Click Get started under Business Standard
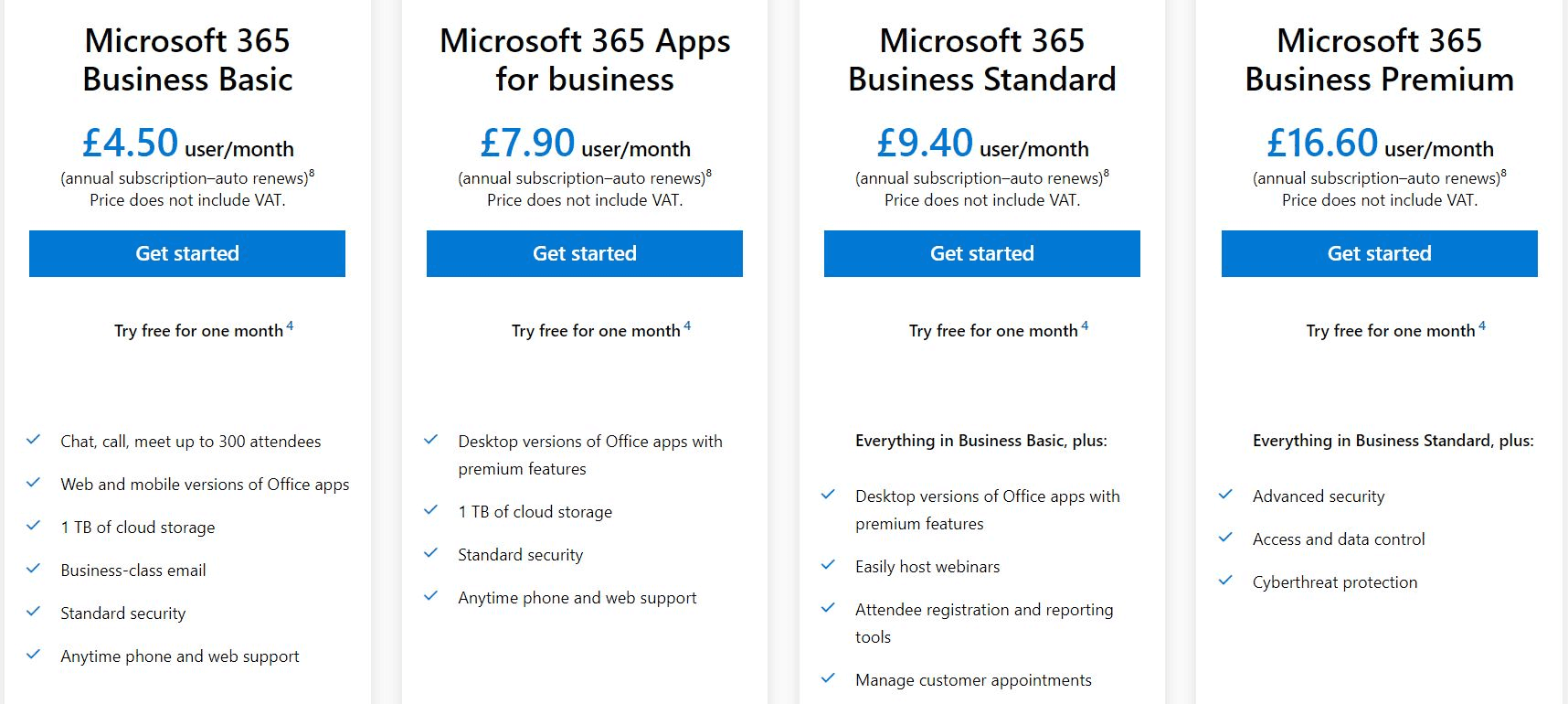 [982, 253]
